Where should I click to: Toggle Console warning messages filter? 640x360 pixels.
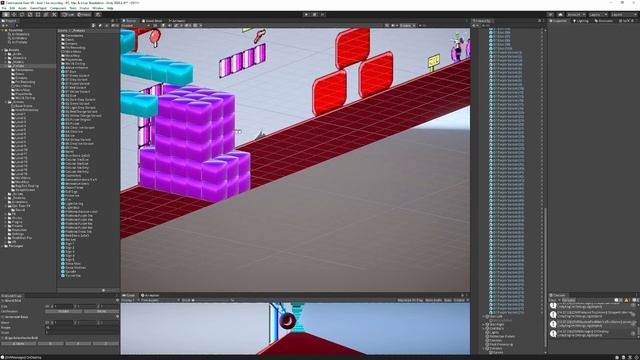627,300
